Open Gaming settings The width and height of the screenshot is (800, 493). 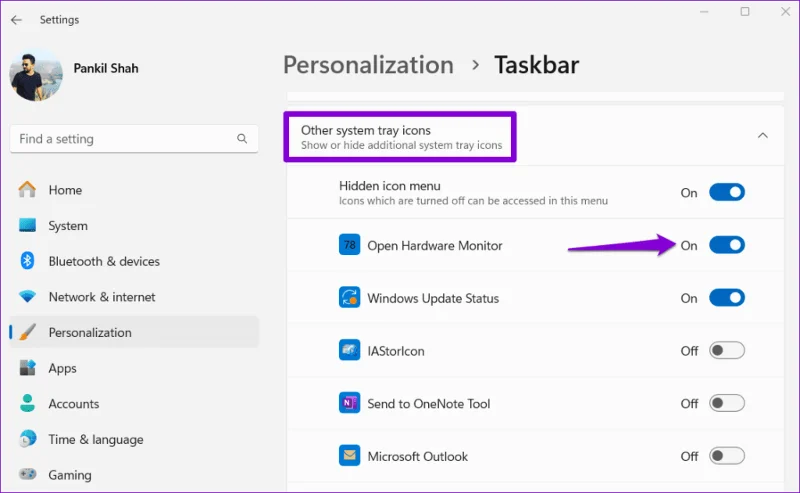134,474
